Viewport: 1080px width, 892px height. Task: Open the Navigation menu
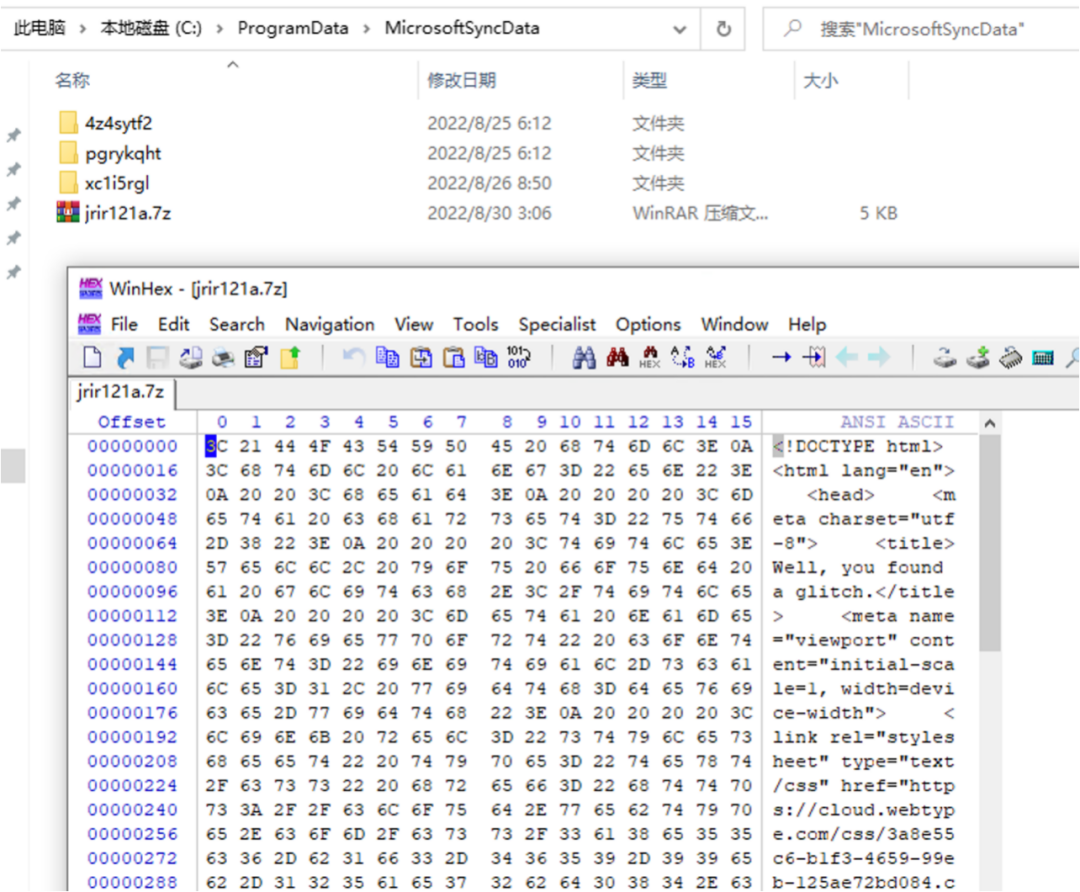(330, 324)
